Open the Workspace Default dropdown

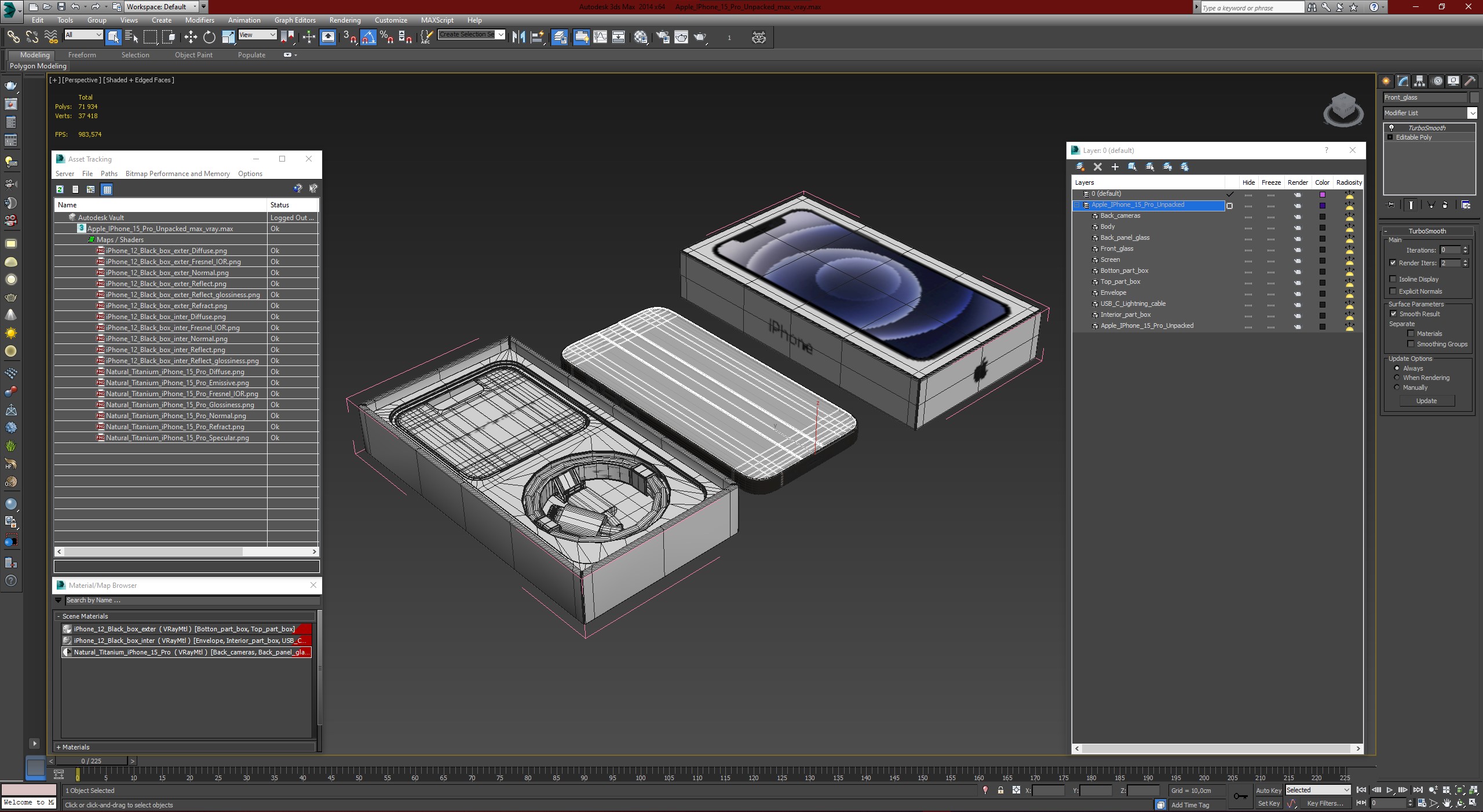click(x=162, y=7)
